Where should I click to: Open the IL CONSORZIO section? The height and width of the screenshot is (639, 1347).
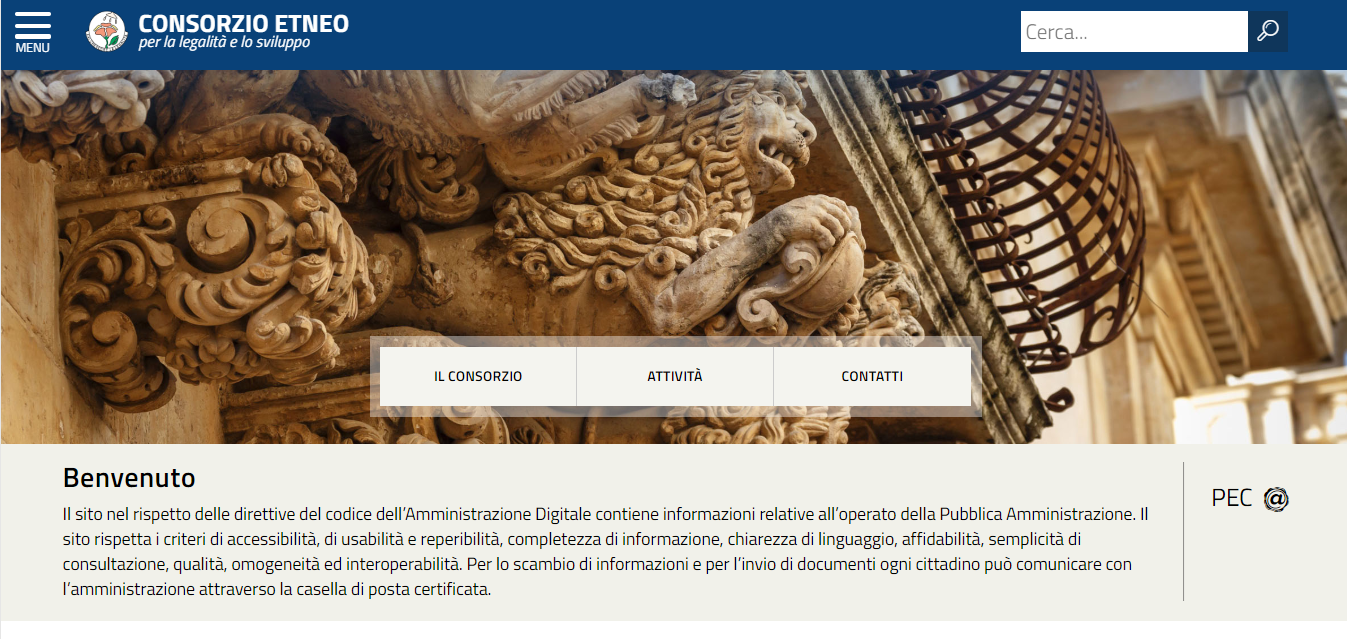[478, 377]
